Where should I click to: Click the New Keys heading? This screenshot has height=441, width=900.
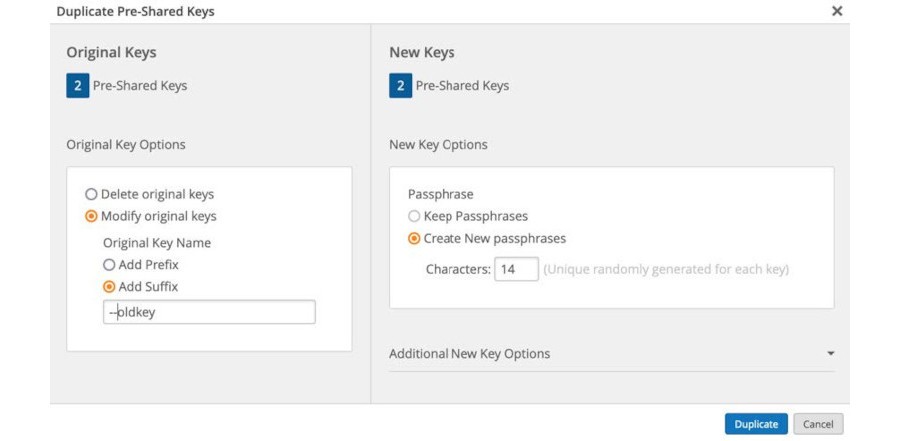[x=421, y=53]
